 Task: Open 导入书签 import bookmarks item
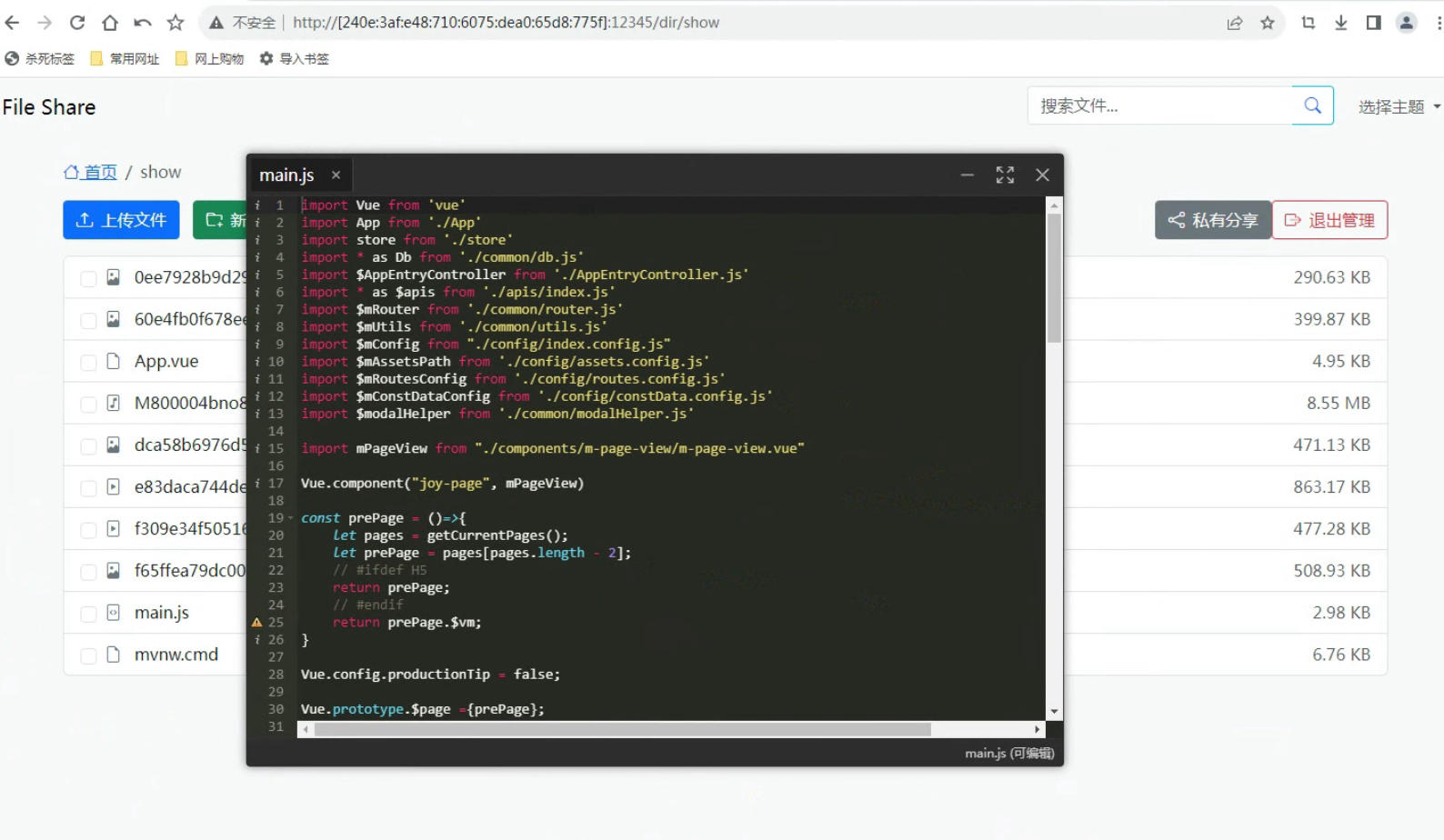[x=294, y=58]
